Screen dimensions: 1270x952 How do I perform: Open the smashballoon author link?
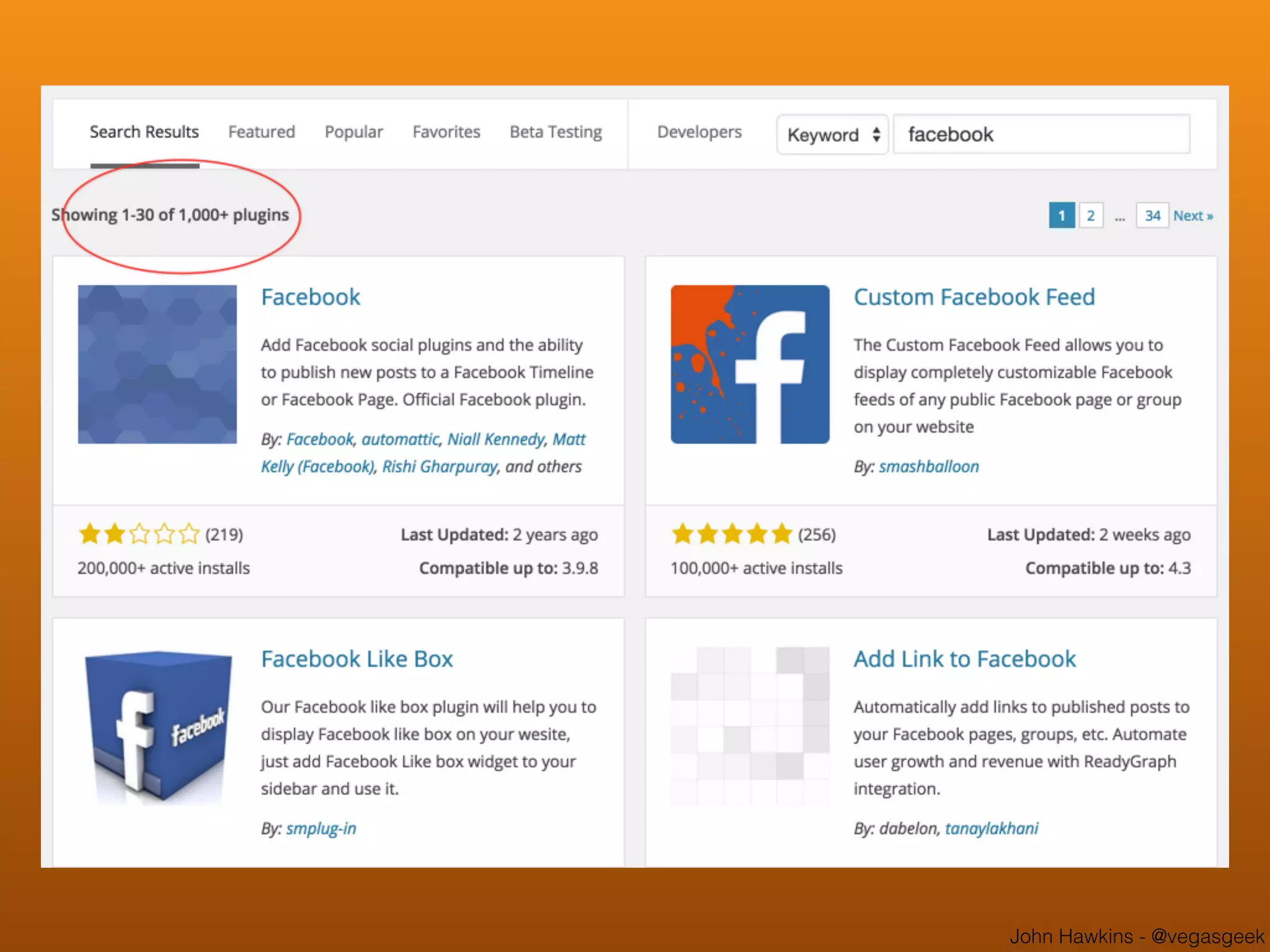tap(928, 467)
